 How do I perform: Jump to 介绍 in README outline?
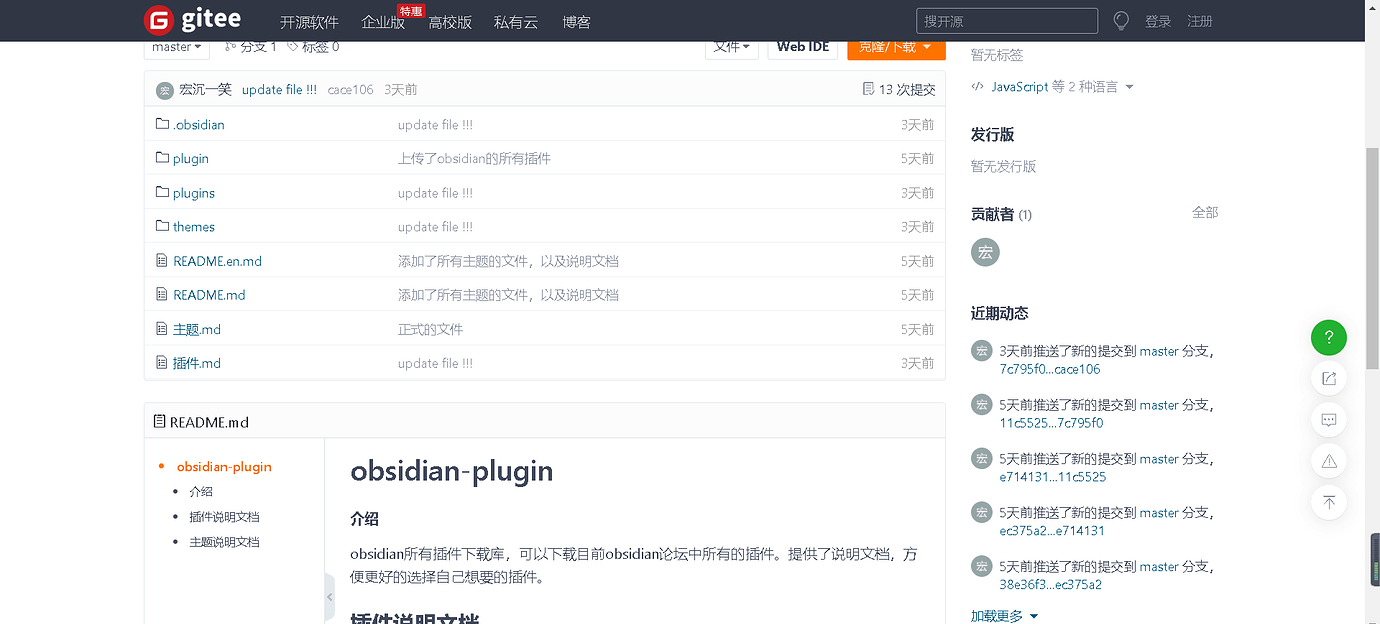click(201, 491)
